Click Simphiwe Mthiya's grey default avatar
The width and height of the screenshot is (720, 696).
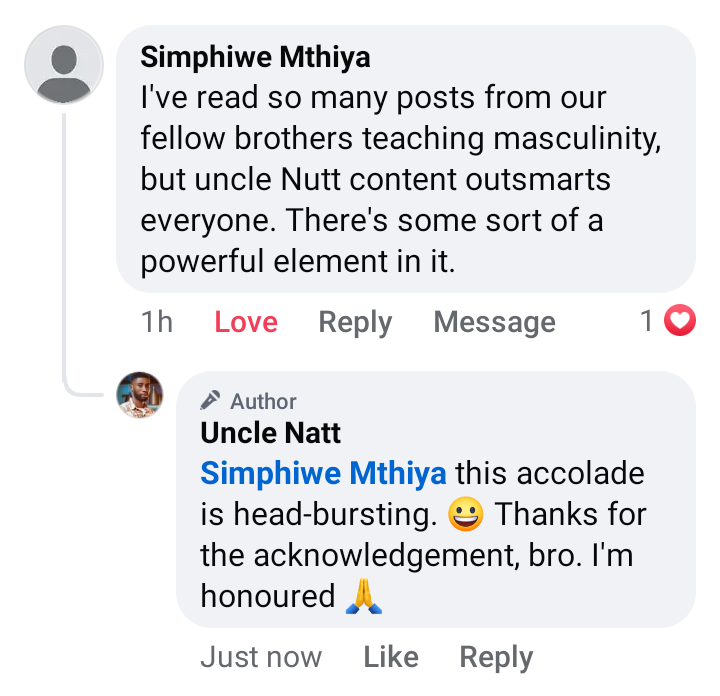coord(64,66)
